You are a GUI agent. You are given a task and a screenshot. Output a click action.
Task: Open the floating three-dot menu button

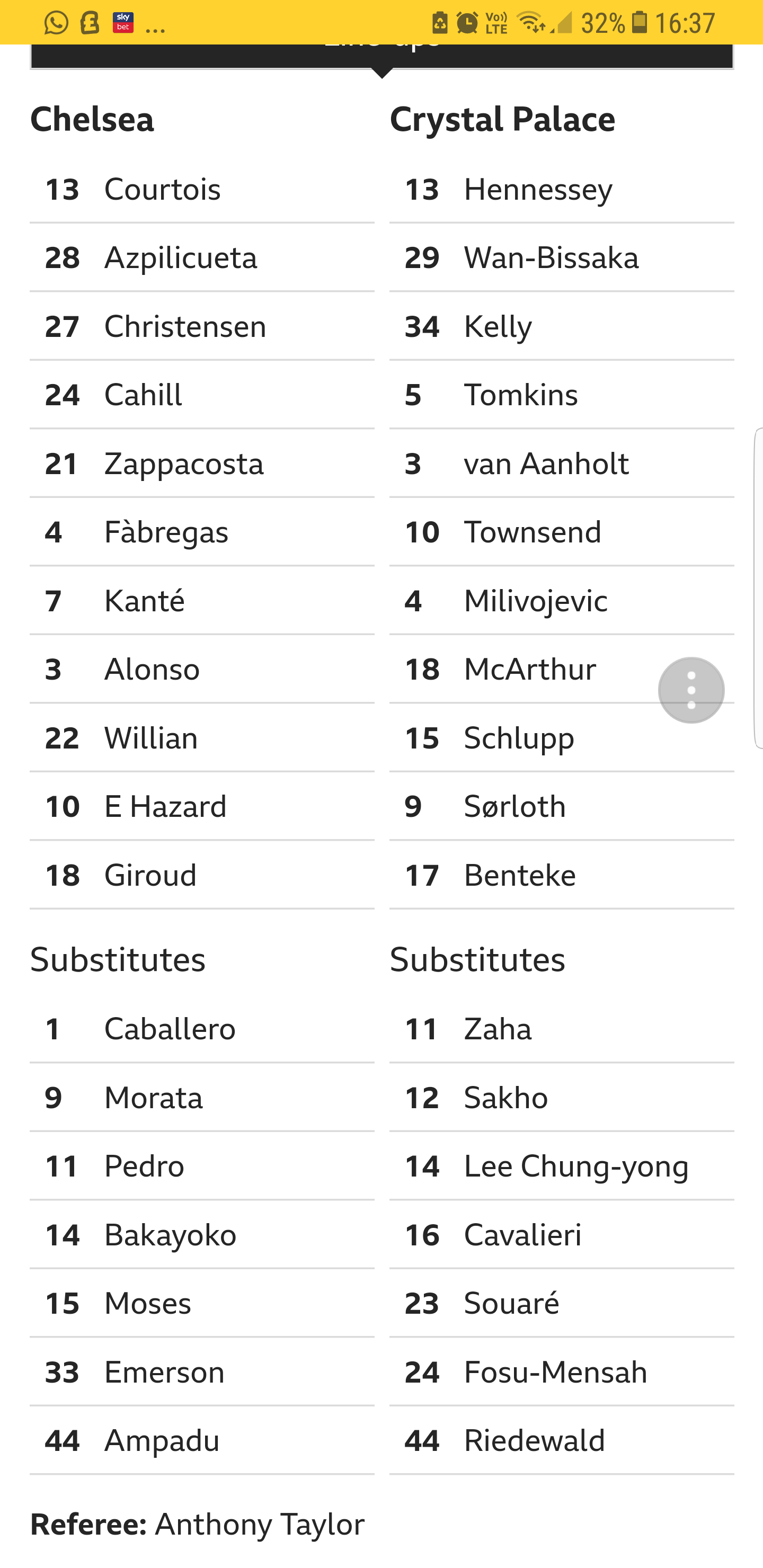pos(691,690)
